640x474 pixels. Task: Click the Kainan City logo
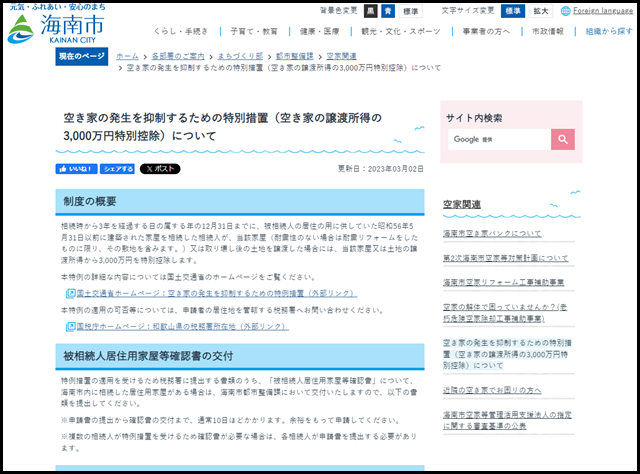(56, 24)
